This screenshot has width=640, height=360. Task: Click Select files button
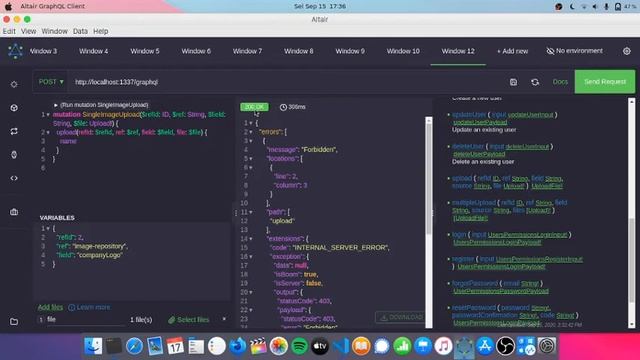click(189, 320)
